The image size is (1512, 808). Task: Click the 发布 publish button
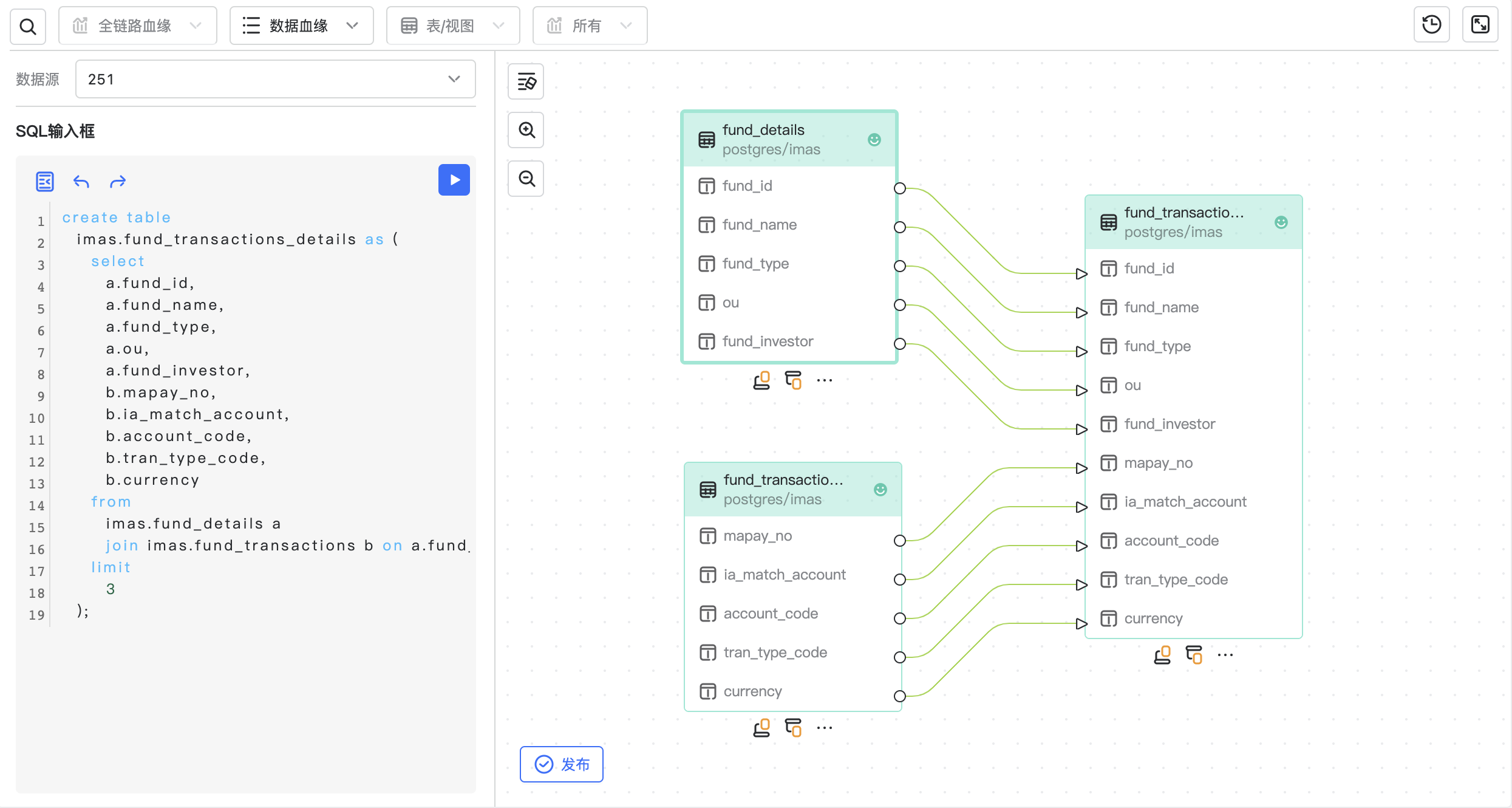coord(562,764)
